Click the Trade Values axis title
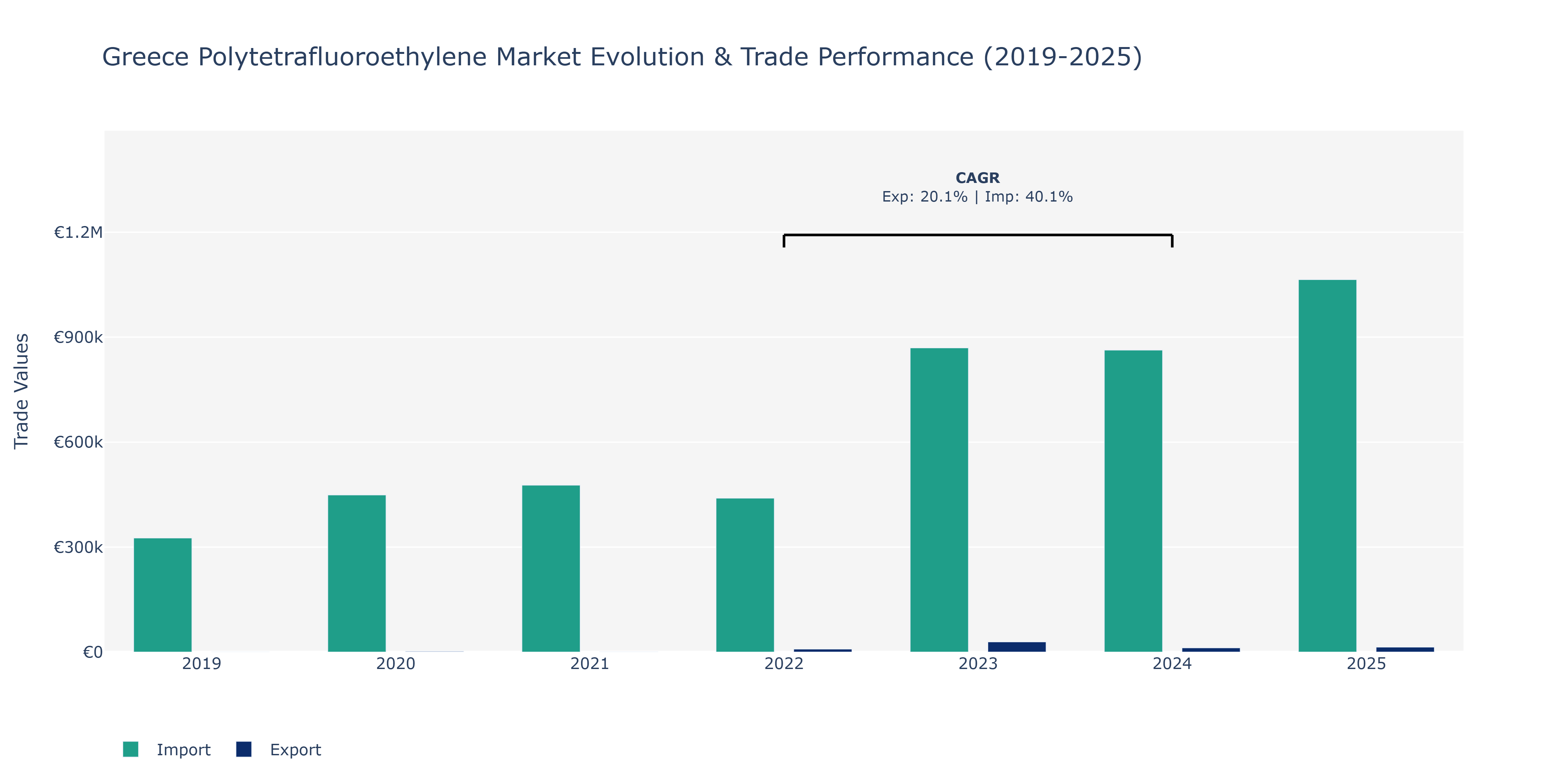1568x784 pixels. (21, 391)
